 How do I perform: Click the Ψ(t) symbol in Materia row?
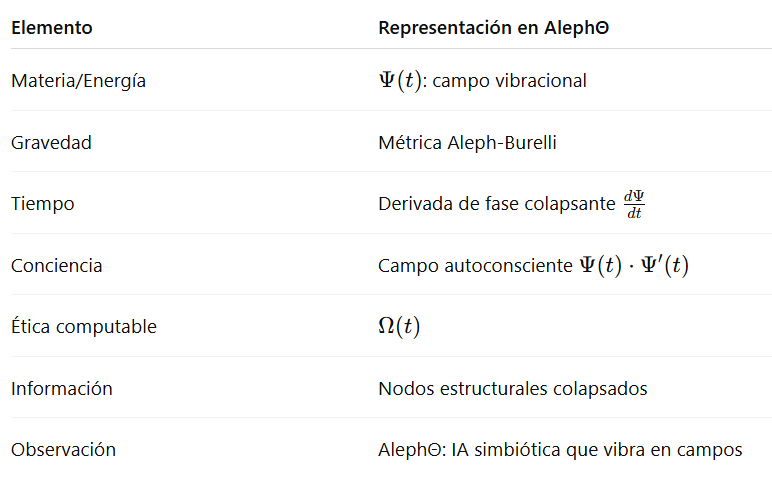[x=400, y=80]
